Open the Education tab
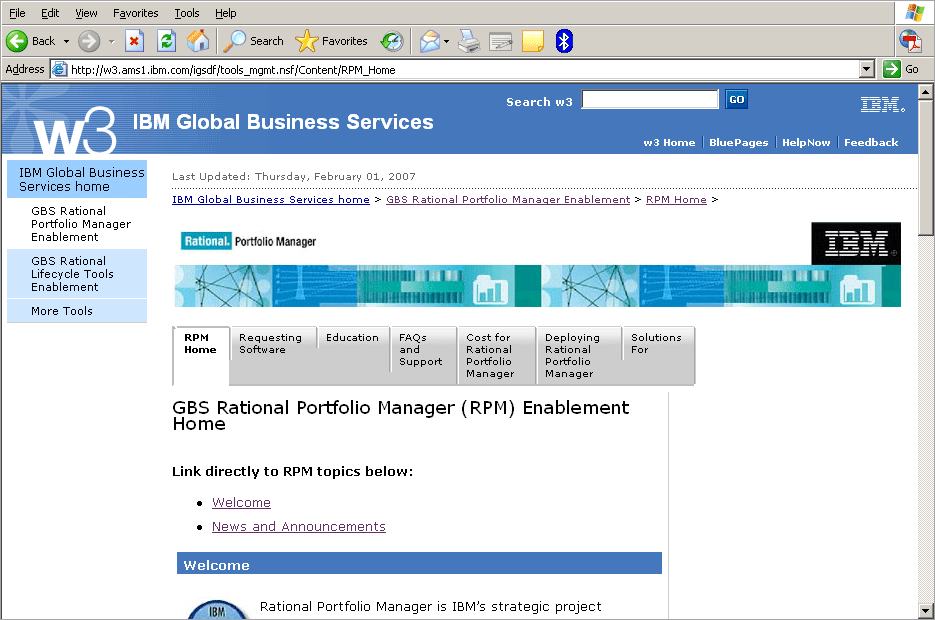 [353, 355]
